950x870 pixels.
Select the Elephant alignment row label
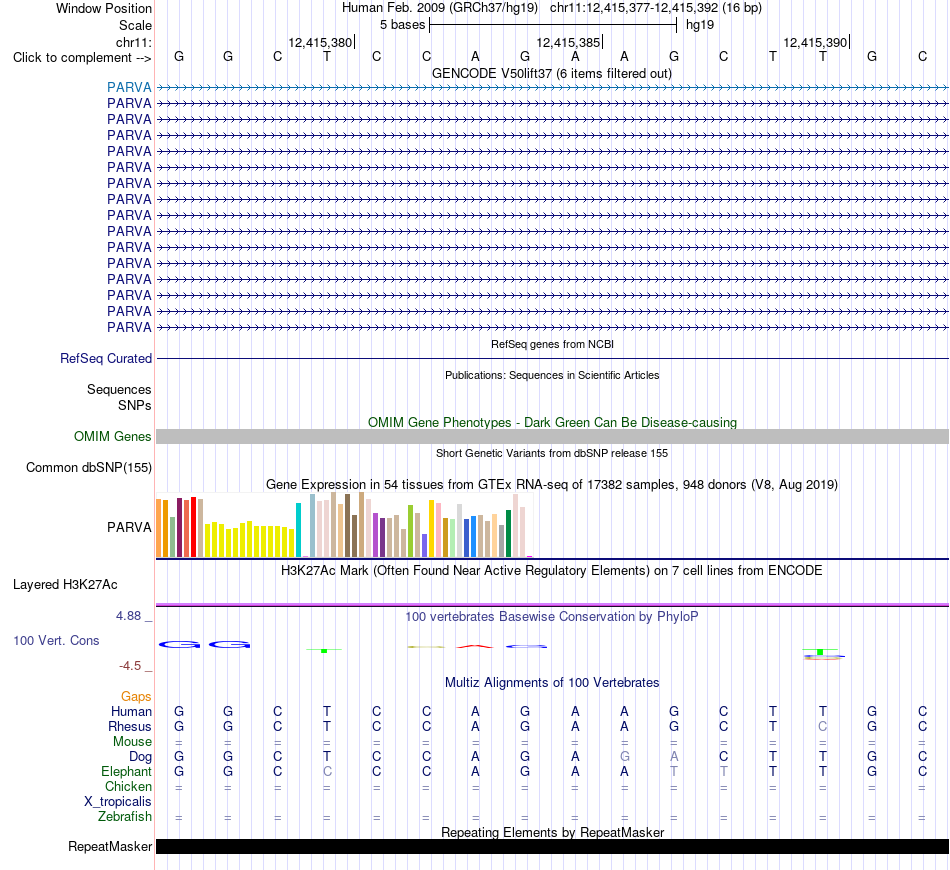pyautogui.click(x=126, y=771)
